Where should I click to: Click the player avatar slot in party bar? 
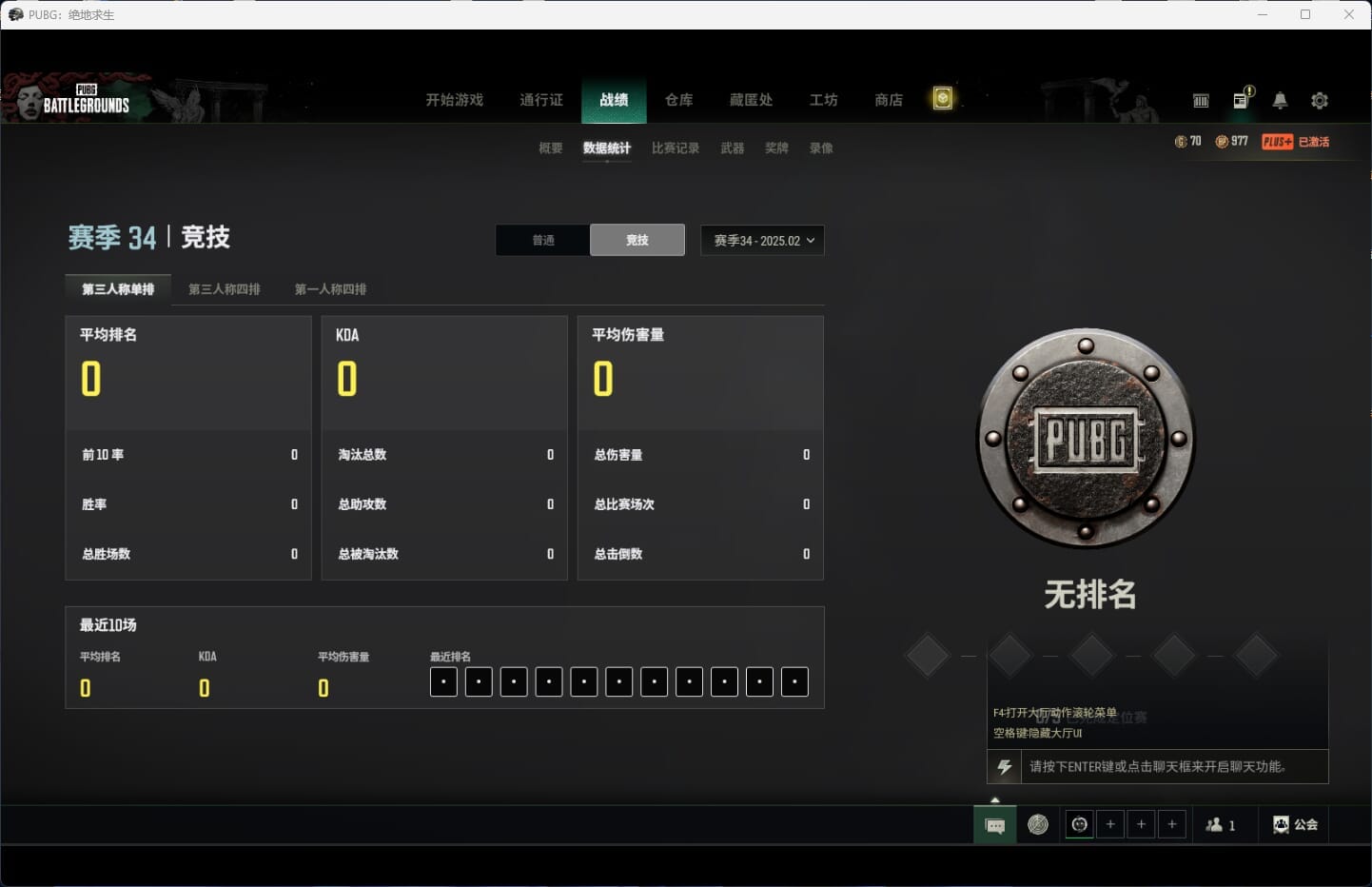click(1079, 824)
